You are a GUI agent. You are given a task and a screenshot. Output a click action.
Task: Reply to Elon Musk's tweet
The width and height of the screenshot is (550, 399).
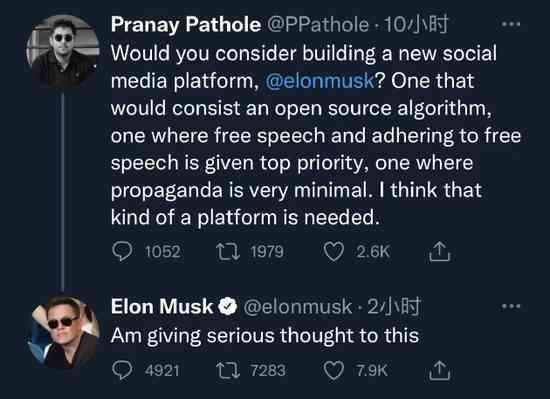(x=122, y=370)
